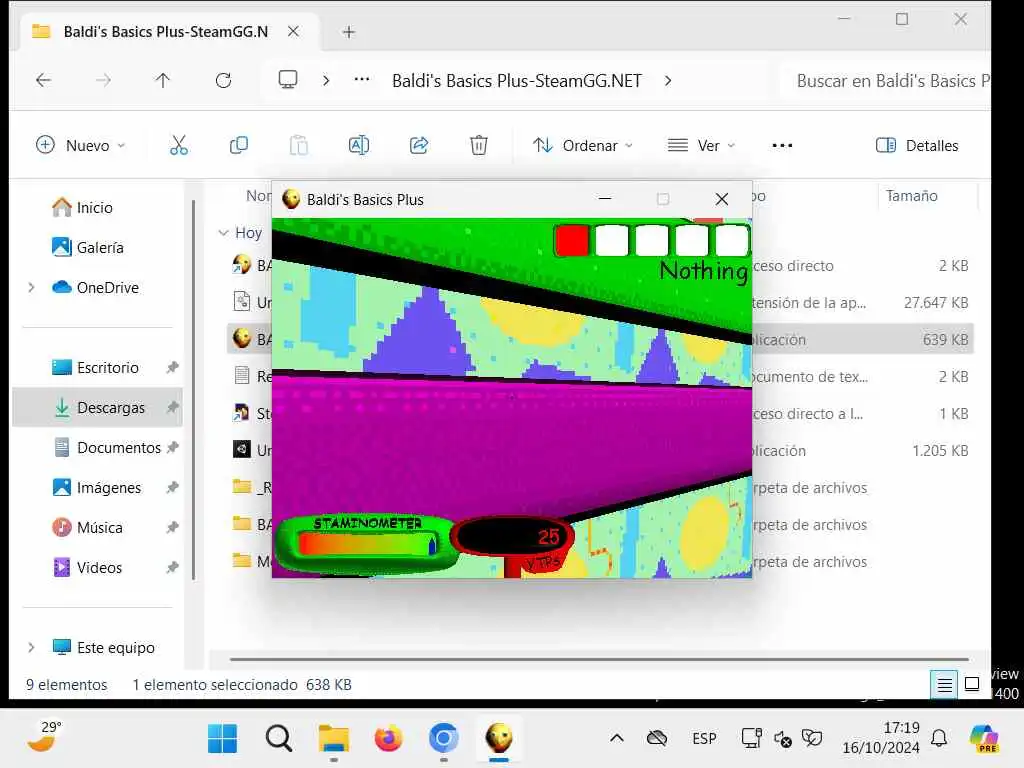Unpin Imágenes via its pin icon

point(172,487)
